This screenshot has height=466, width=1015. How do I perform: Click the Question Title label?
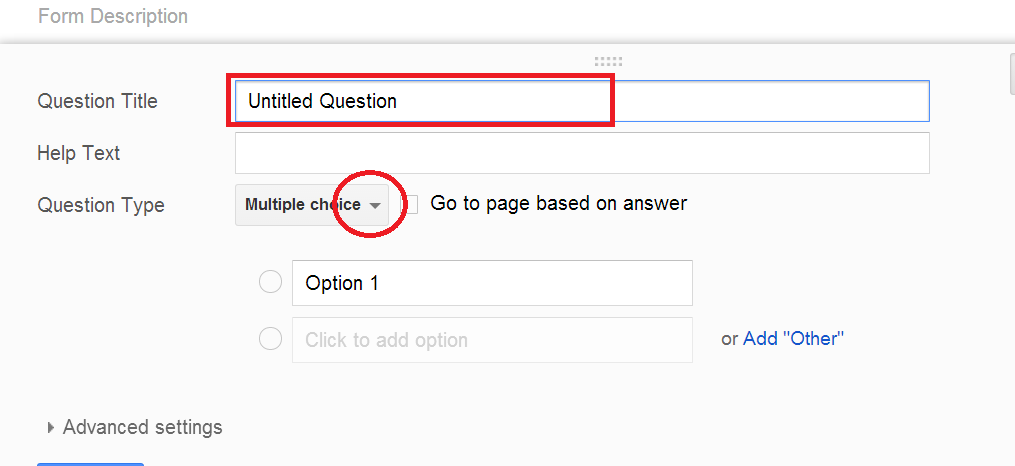97,101
